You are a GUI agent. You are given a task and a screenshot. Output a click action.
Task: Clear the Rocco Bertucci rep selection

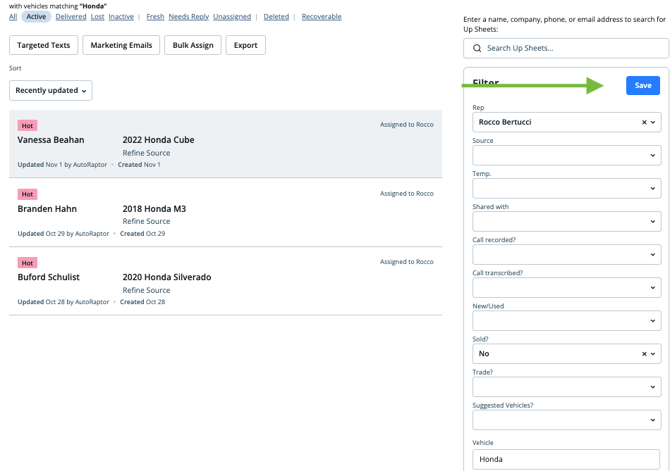click(x=643, y=122)
